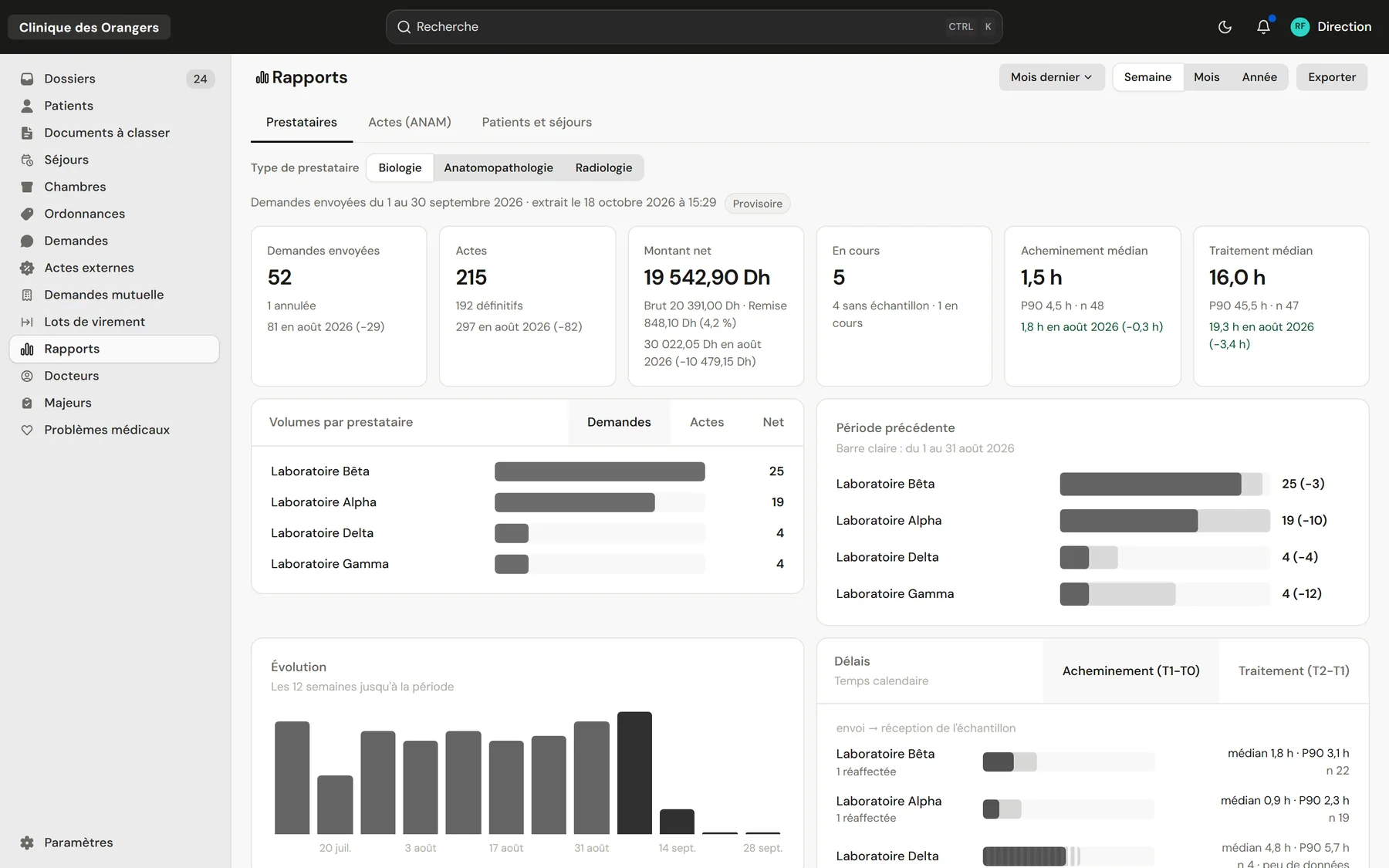Select the Ordonnances tag icon
Image resolution: width=1389 pixels, height=868 pixels.
pyautogui.click(x=27, y=214)
